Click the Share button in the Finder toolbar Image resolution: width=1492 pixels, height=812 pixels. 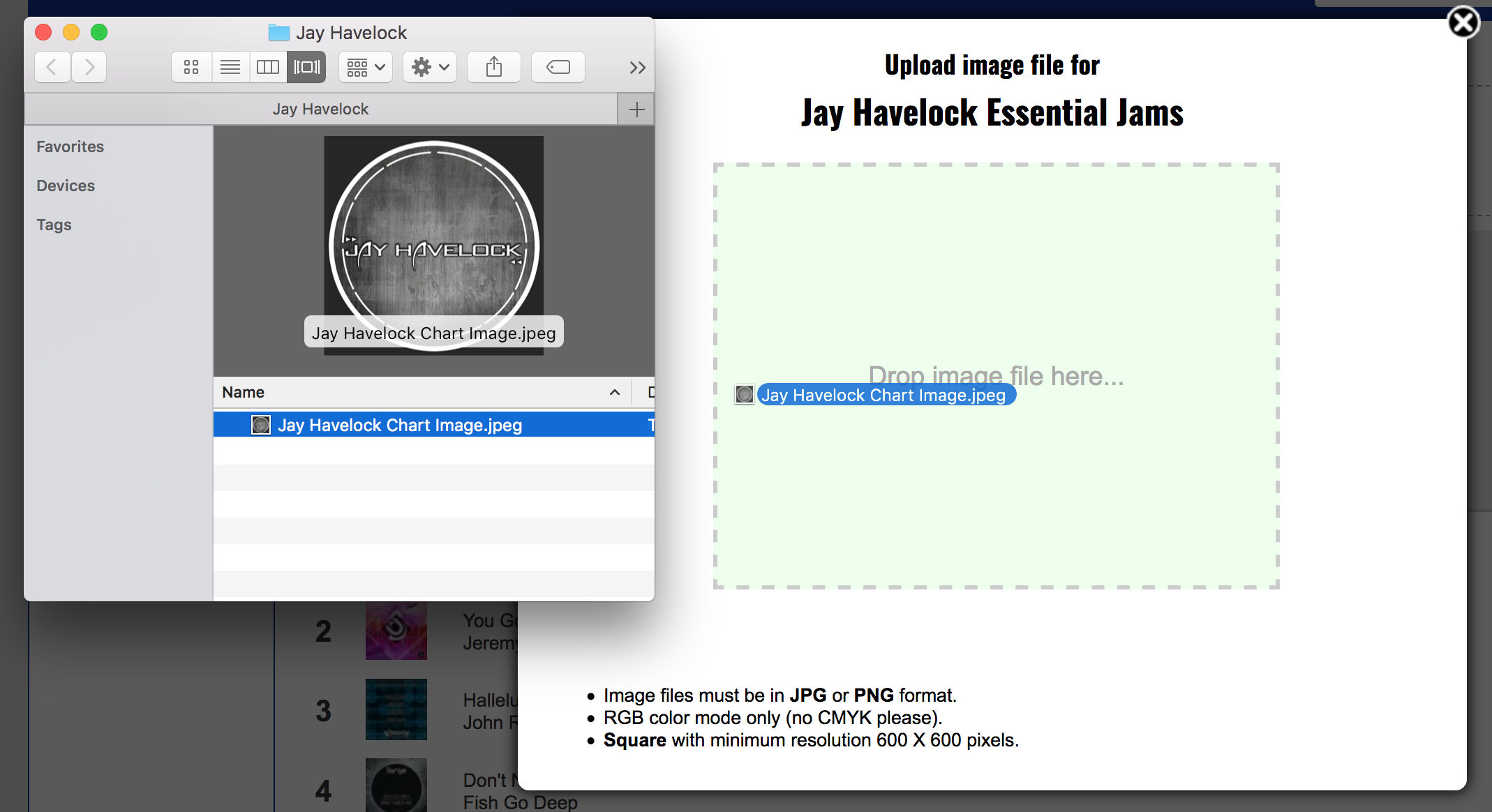pyautogui.click(x=494, y=67)
